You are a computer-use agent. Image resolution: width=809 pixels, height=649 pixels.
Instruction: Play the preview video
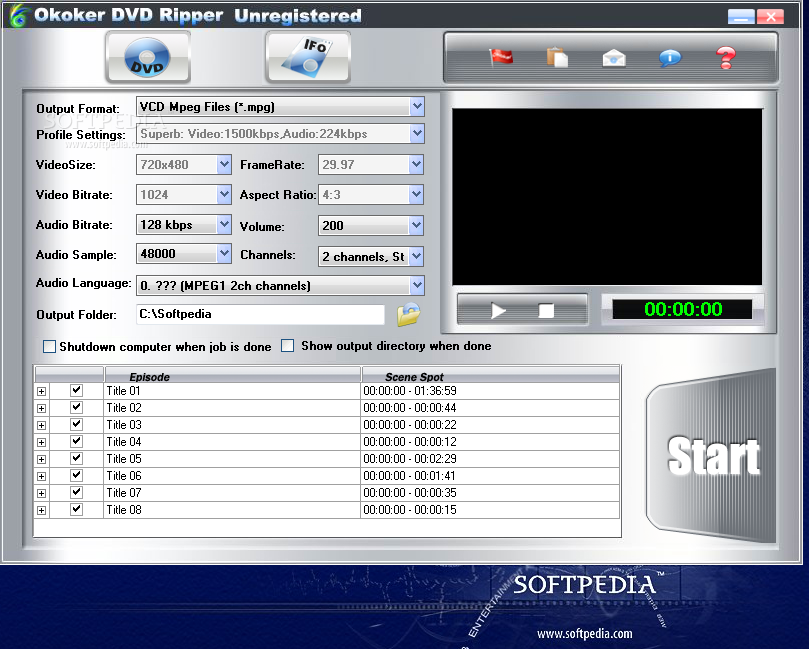tap(498, 311)
